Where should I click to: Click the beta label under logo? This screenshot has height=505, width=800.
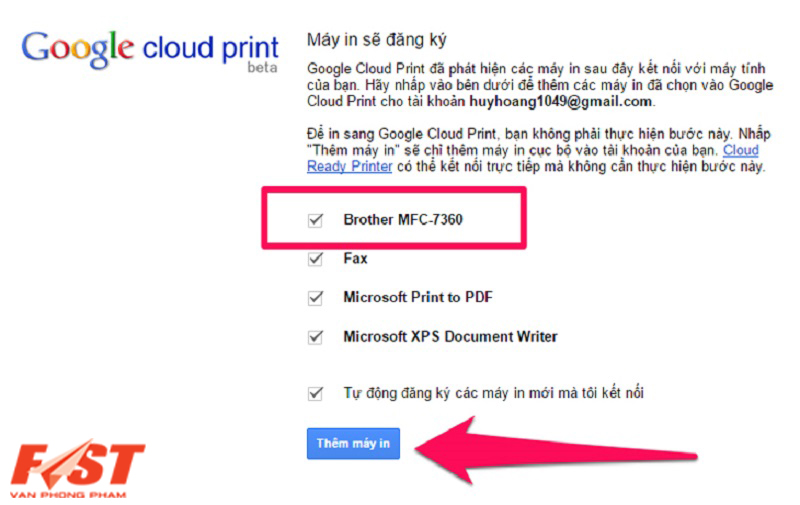click(x=262, y=67)
